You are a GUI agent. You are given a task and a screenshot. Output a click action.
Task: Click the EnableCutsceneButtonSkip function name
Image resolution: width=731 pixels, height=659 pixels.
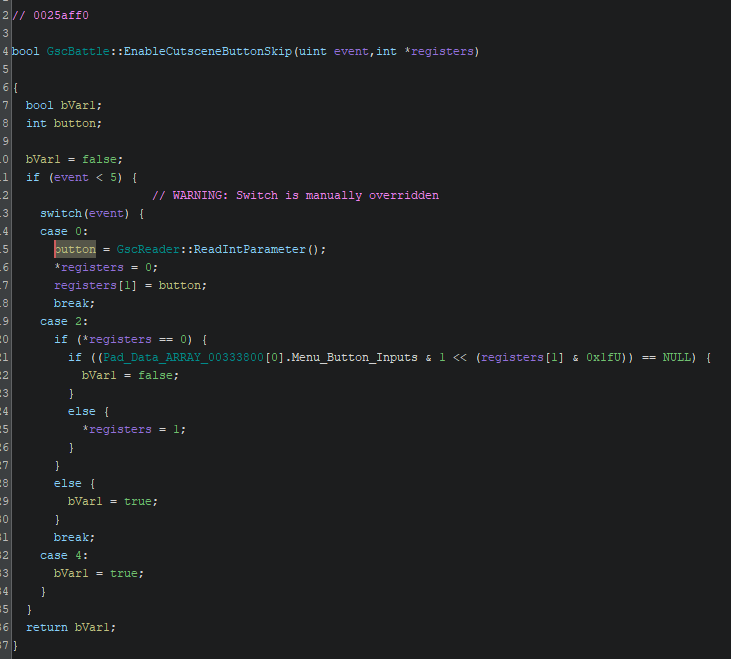tap(207, 51)
